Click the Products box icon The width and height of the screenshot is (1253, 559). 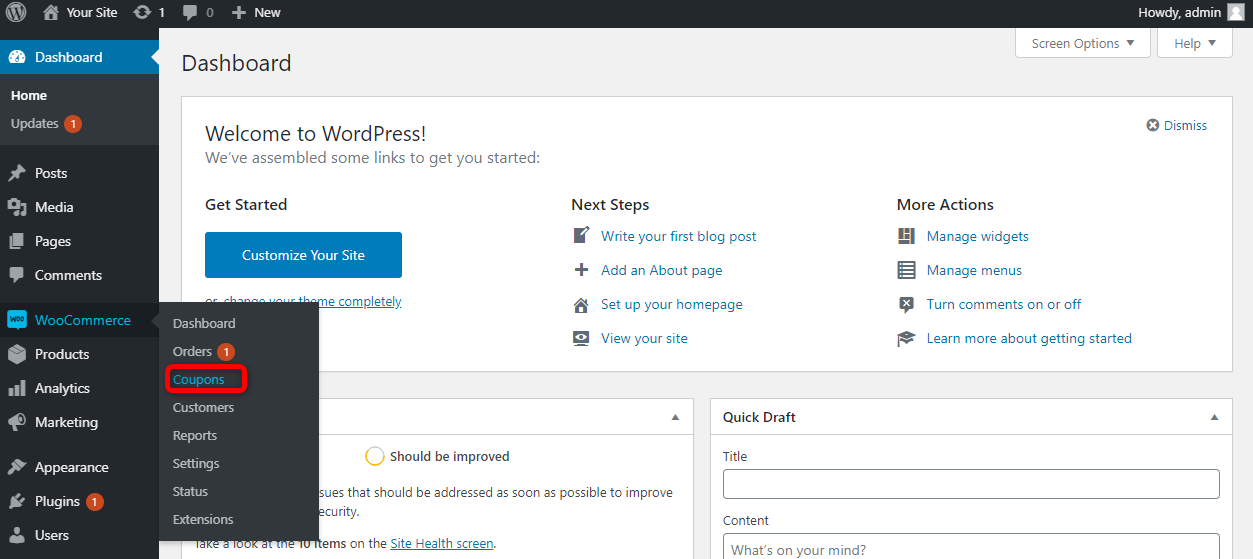(17, 354)
